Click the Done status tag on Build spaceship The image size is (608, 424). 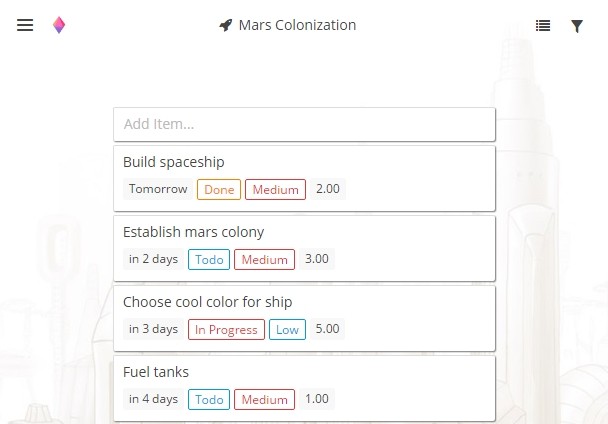[219, 189]
